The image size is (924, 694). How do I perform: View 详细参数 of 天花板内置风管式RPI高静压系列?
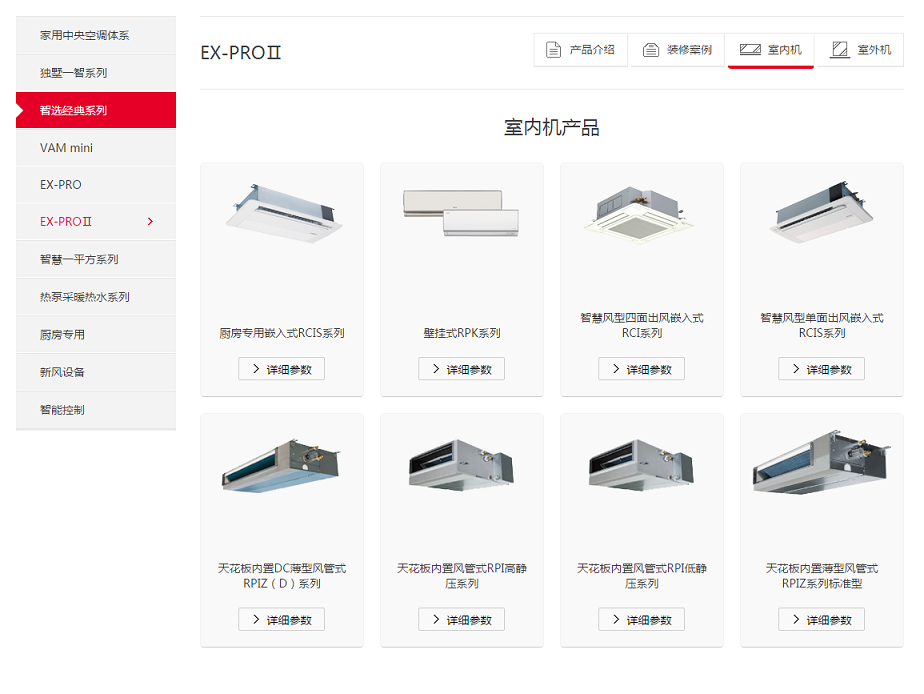pyautogui.click(x=461, y=619)
